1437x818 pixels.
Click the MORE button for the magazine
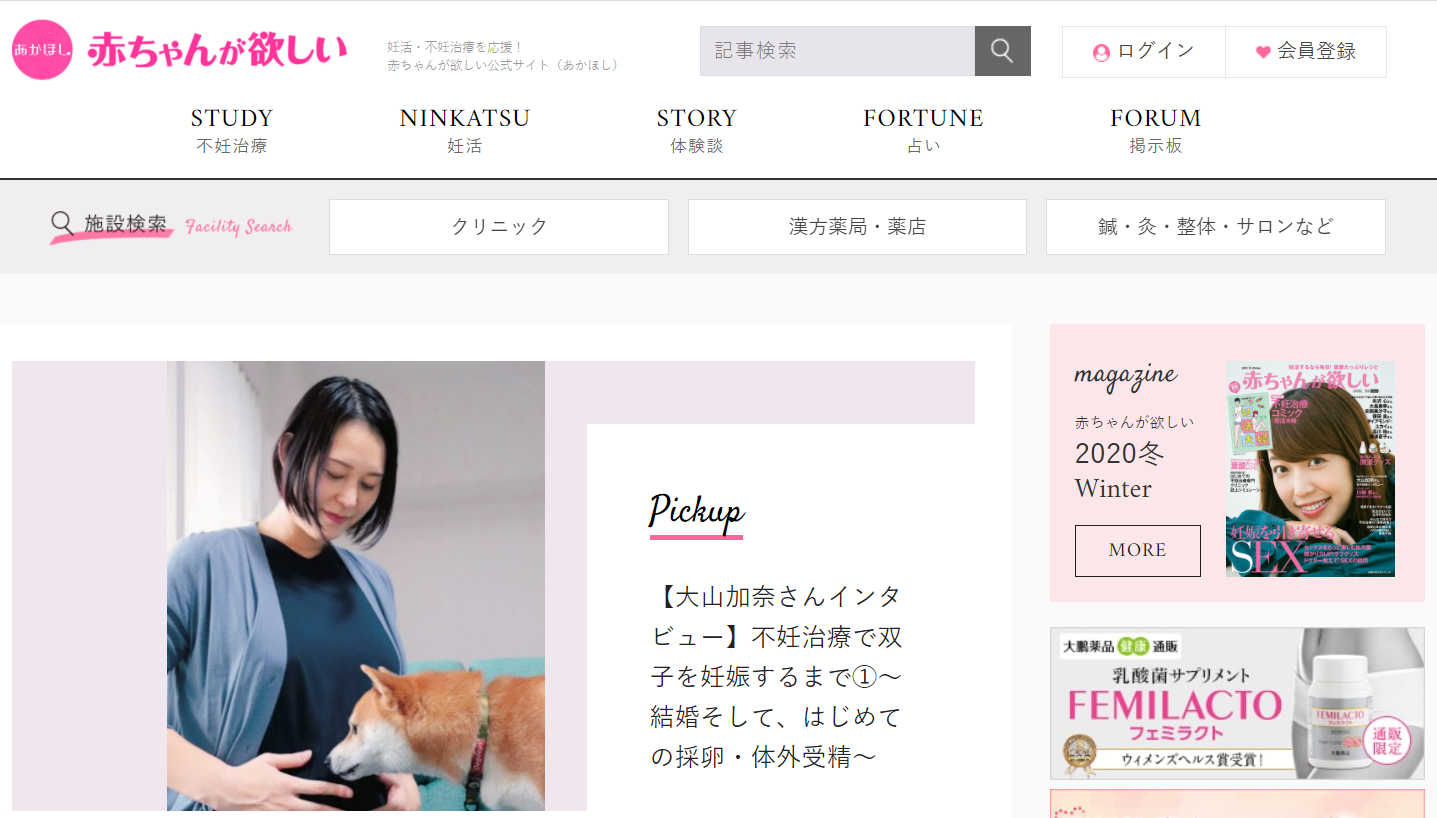point(1138,551)
